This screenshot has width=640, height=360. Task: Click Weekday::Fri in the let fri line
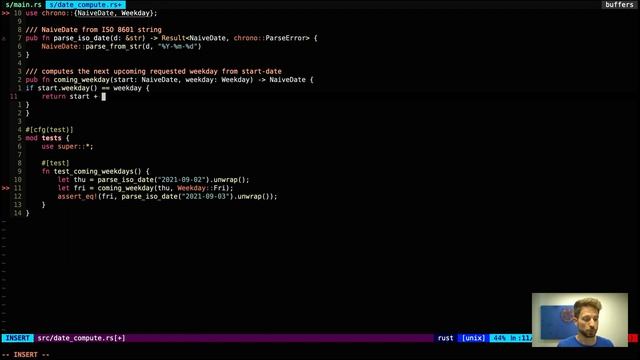(x=202, y=188)
